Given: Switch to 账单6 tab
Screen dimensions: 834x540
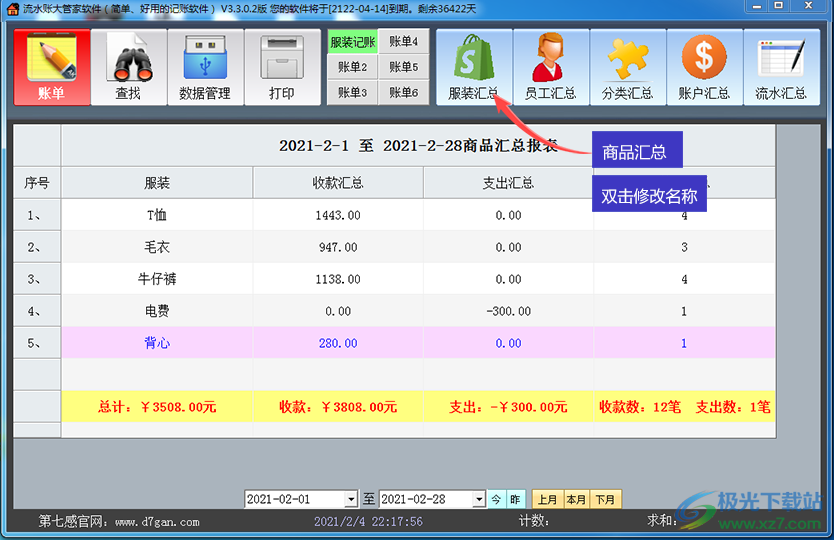Looking at the screenshot, I should (404, 93).
